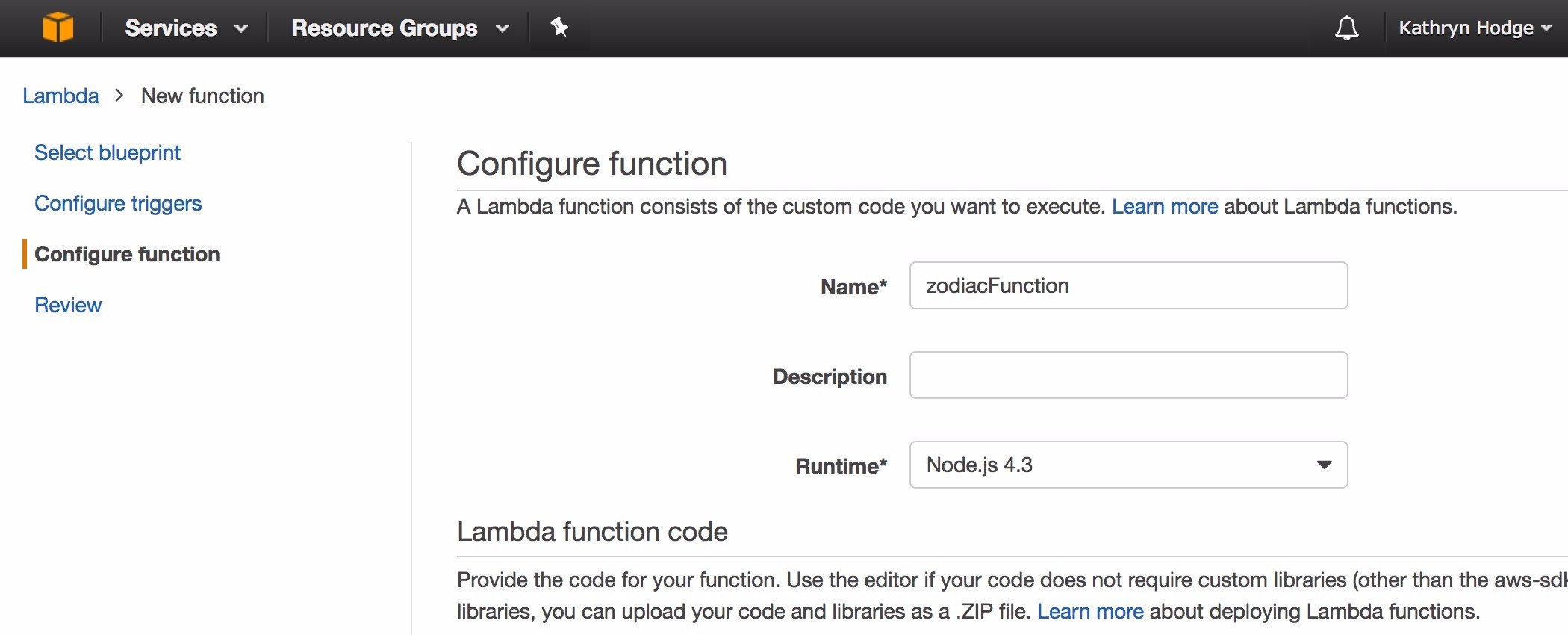
Task: Select the Configure function step in sidebar
Action: point(127,255)
